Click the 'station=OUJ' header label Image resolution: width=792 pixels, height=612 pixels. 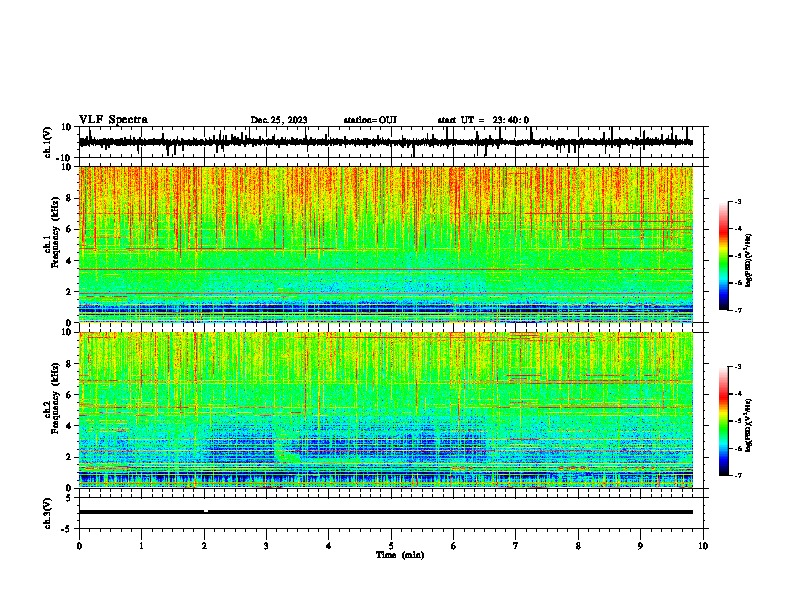point(370,120)
